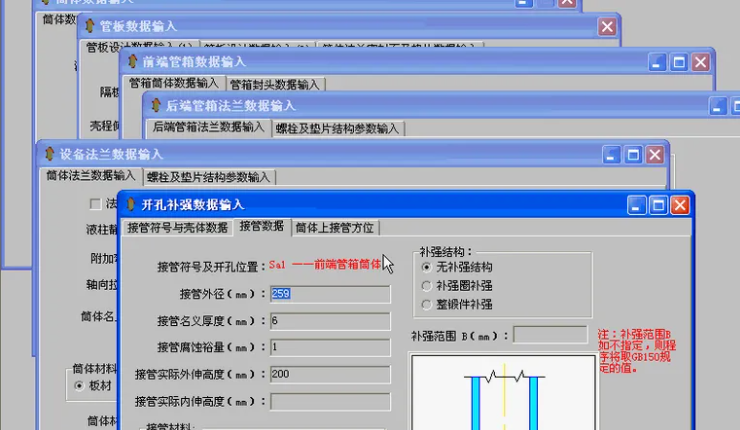The height and width of the screenshot is (430, 740).
Task: Maximize the 前端管箱数据输入 window
Action: pyautogui.click(x=679, y=62)
